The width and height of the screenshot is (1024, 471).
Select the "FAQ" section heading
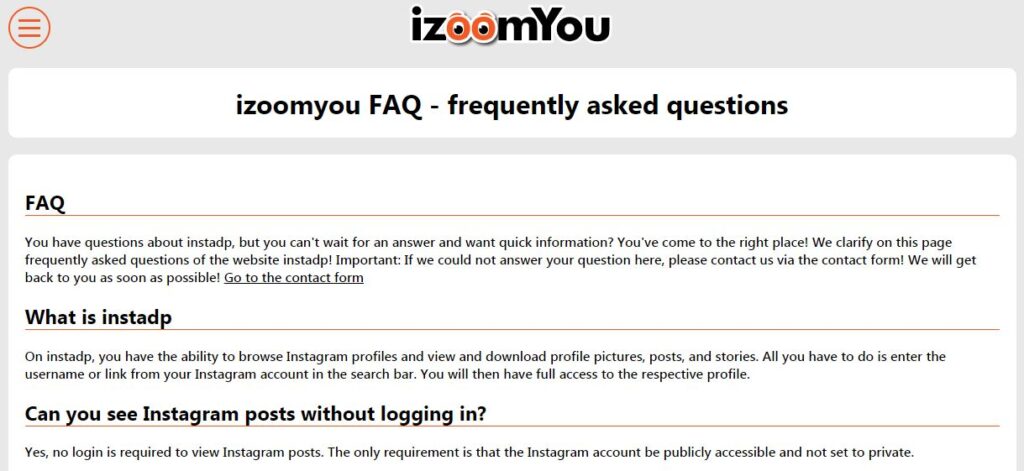45,203
